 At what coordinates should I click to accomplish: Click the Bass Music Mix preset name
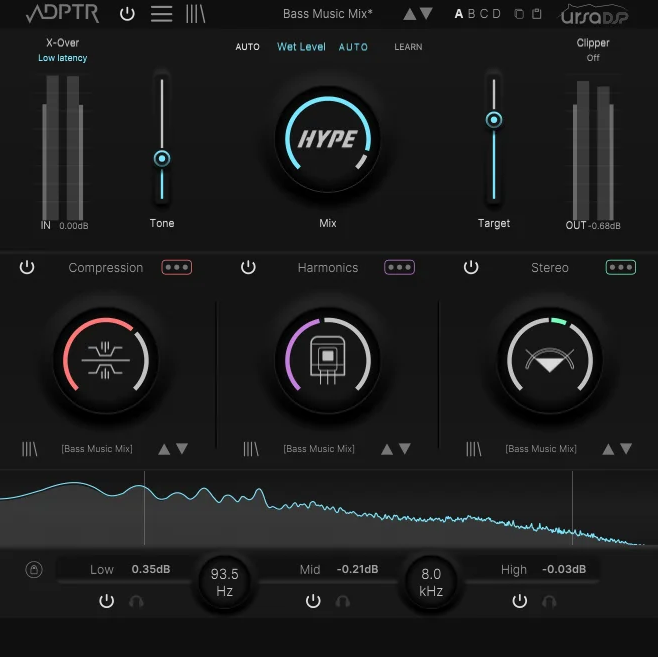pyautogui.click(x=328, y=14)
